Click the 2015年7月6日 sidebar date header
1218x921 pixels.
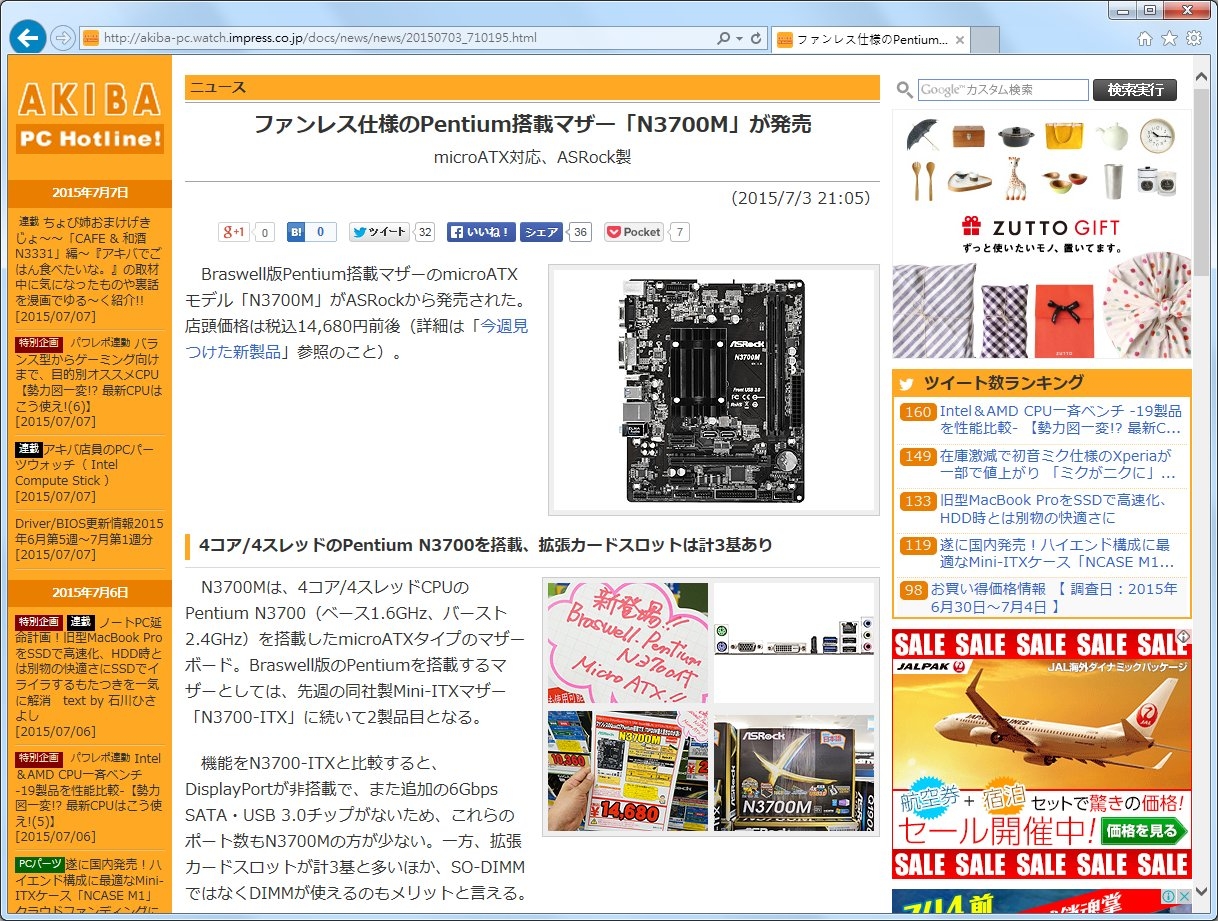pyautogui.click(x=90, y=592)
